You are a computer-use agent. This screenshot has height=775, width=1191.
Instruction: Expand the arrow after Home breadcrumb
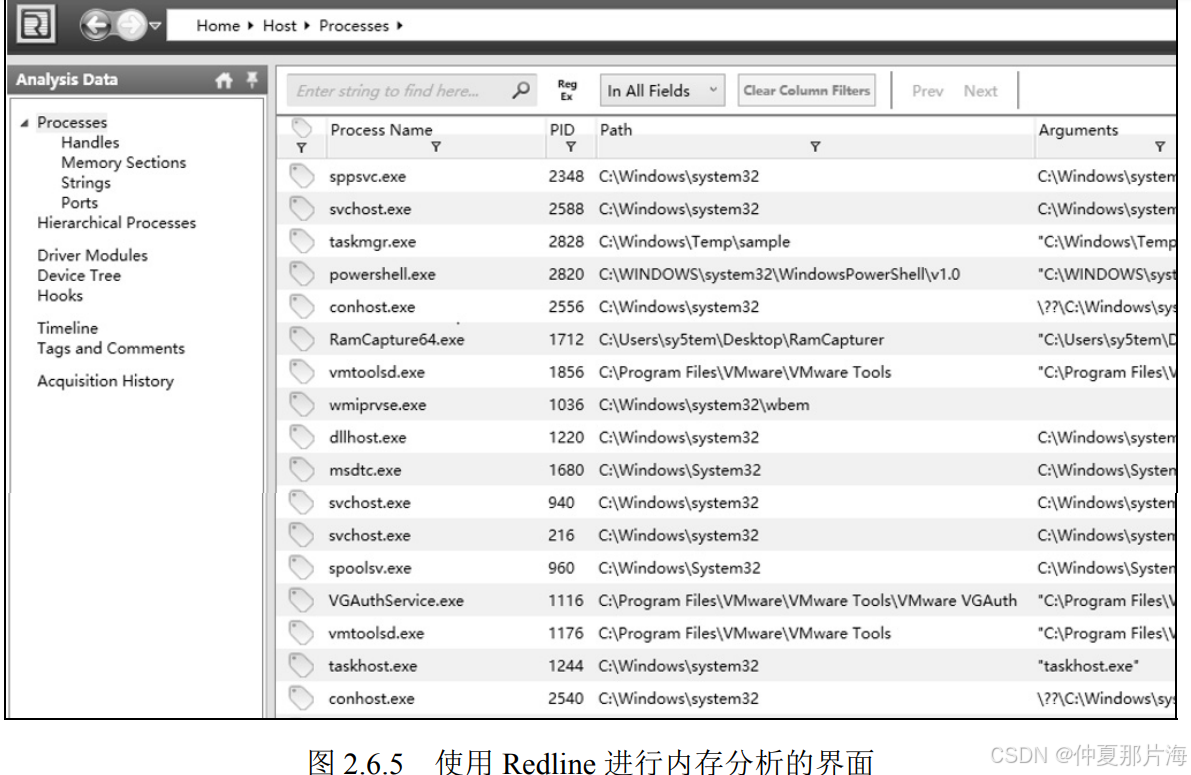tap(251, 26)
